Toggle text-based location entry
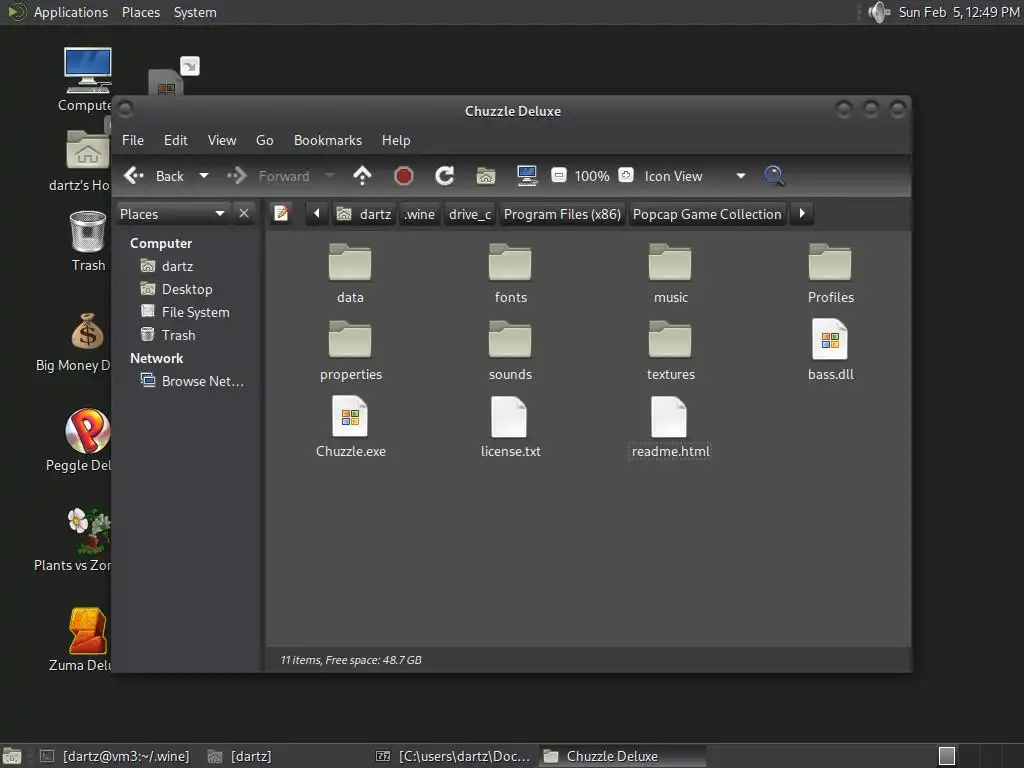 (x=281, y=214)
